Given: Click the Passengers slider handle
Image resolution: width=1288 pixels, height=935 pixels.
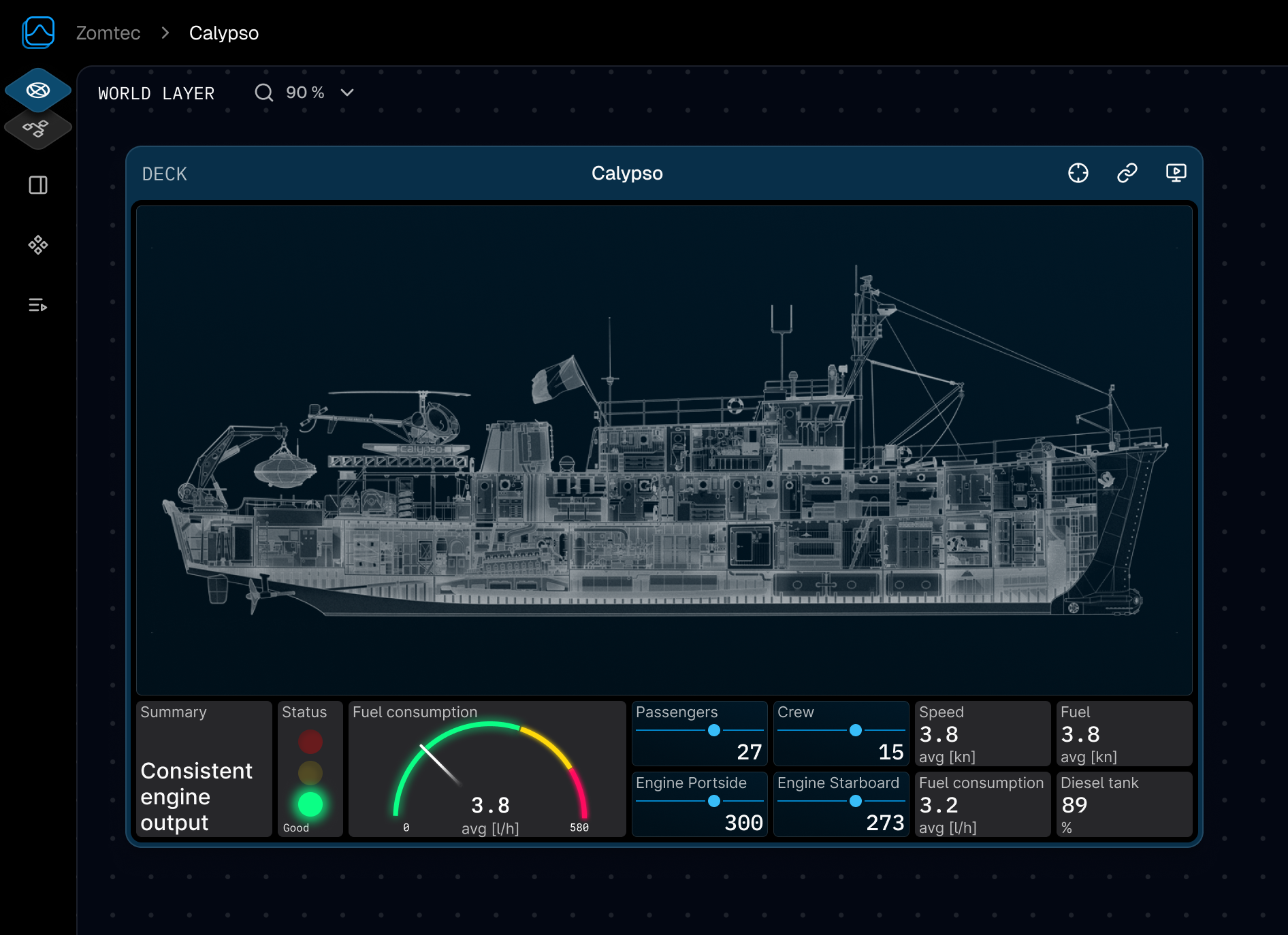Looking at the screenshot, I should (713, 730).
